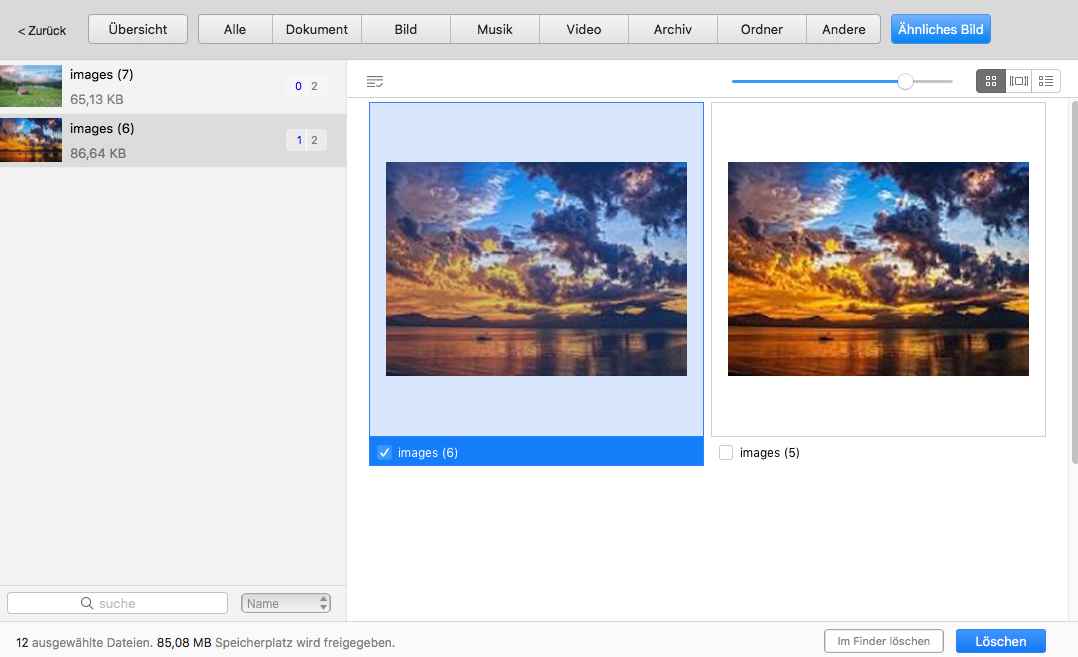
Task: Click the images (5) sunset preview
Action: pyautogui.click(x=878, y=269)
